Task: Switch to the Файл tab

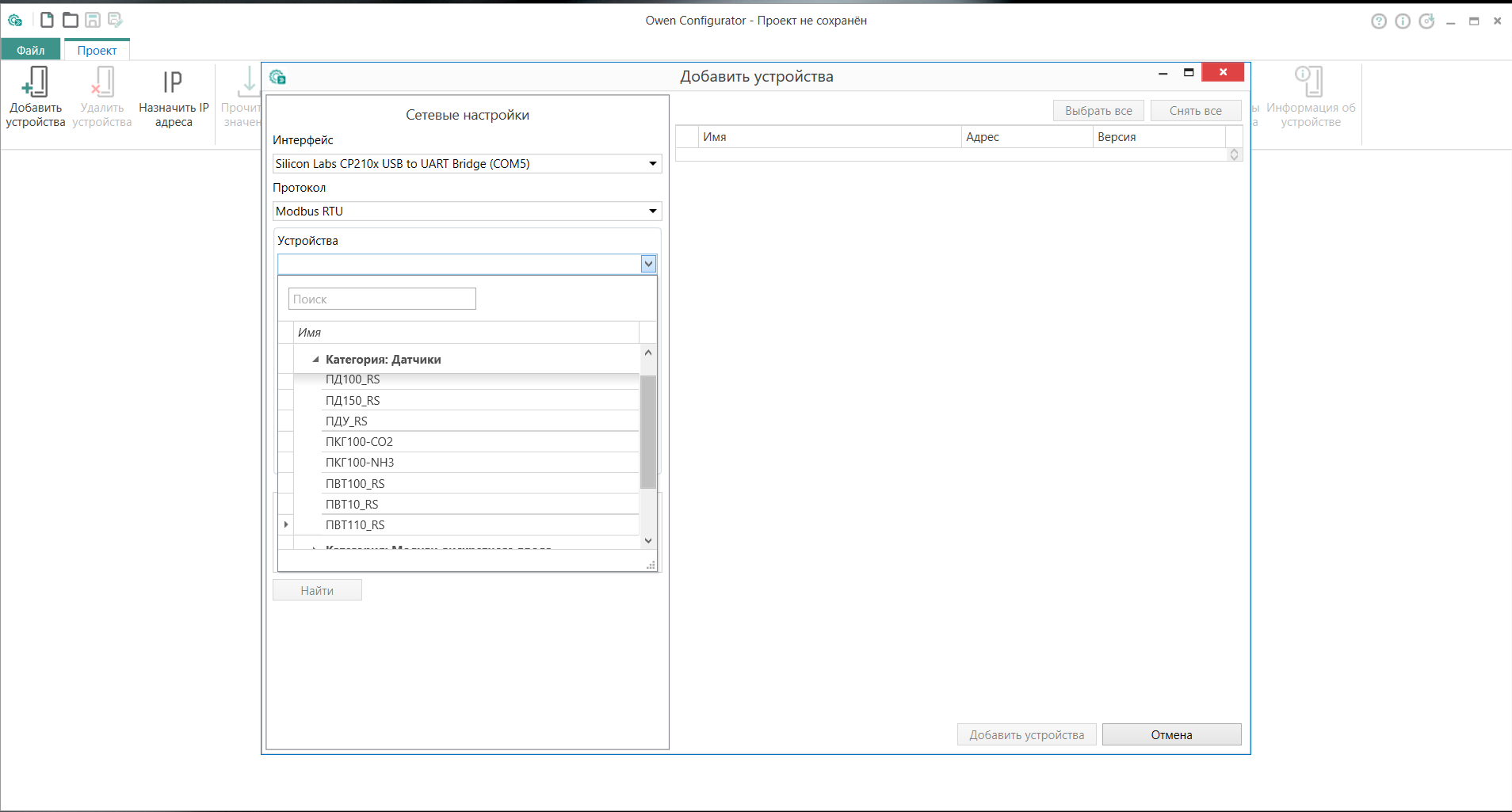Action: pyautogui.click(x=31, y=50)
